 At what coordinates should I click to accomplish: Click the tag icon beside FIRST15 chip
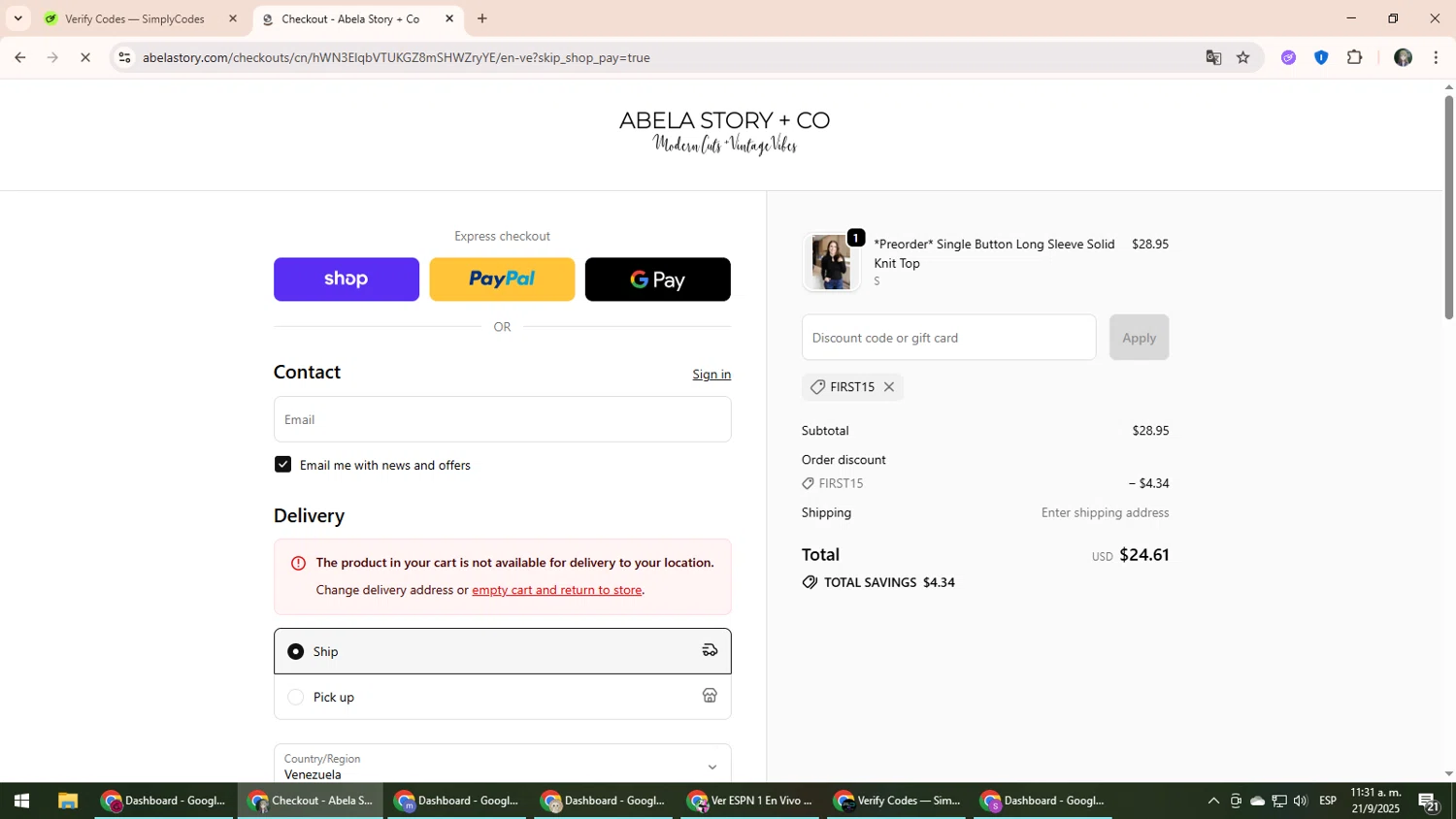[817, 387]
